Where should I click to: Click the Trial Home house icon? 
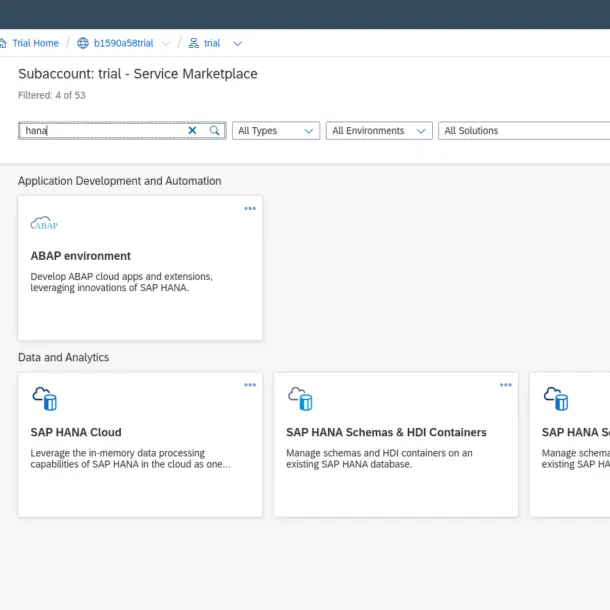pos(3,43)
